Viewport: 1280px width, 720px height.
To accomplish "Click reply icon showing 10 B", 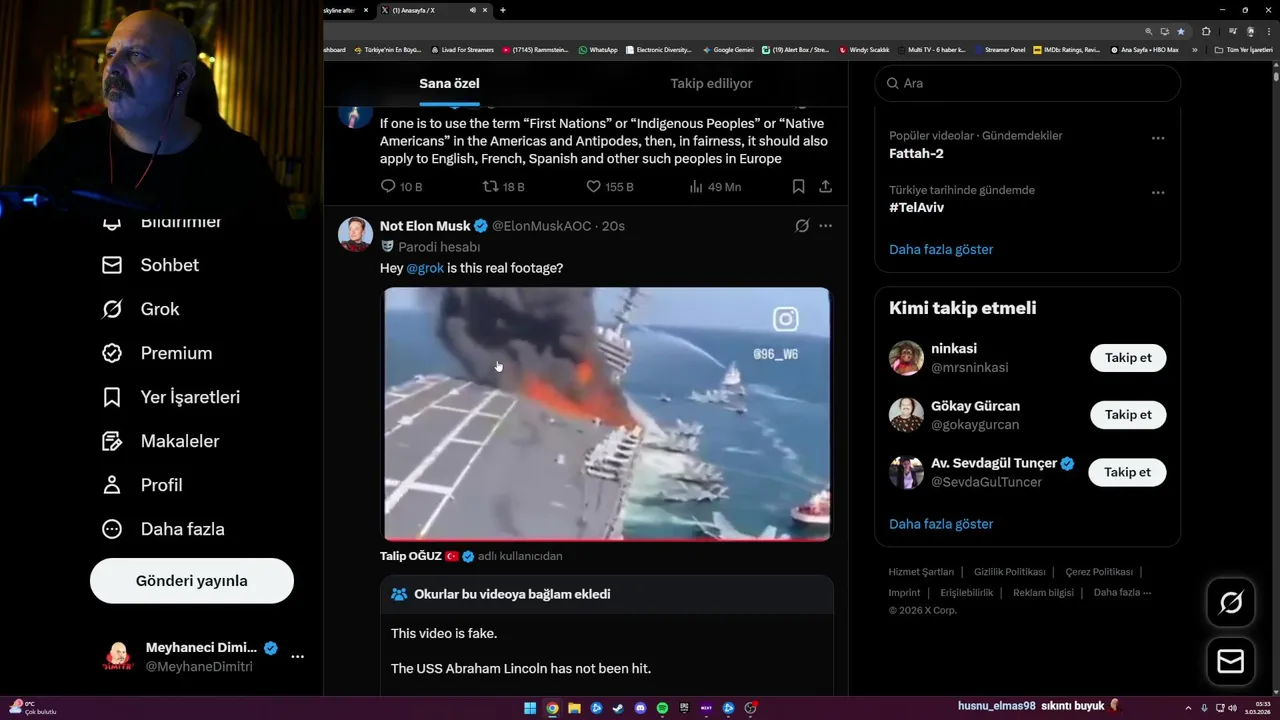I will 389,186.
